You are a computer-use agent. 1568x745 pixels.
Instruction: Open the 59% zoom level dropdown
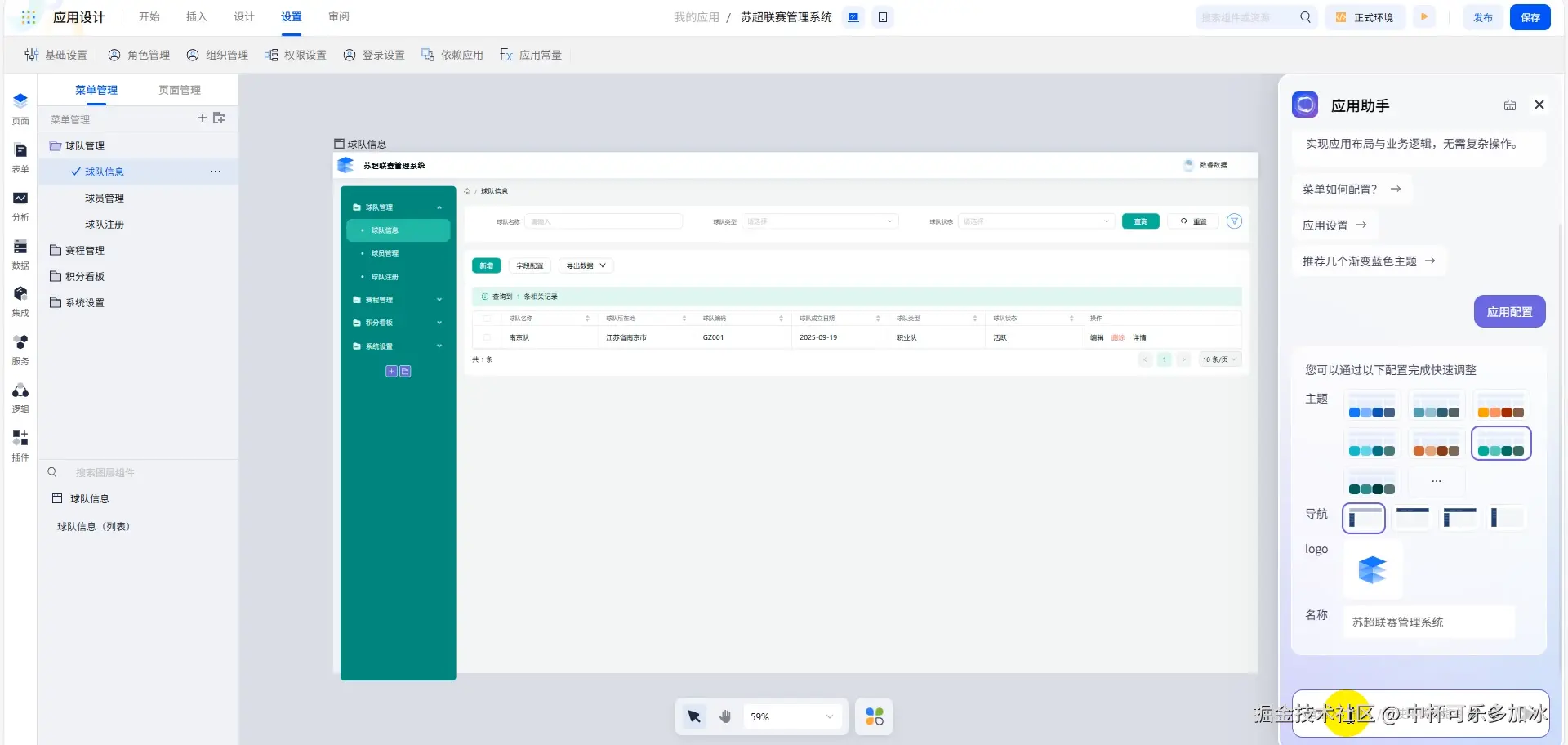click(x=791, y=716)
